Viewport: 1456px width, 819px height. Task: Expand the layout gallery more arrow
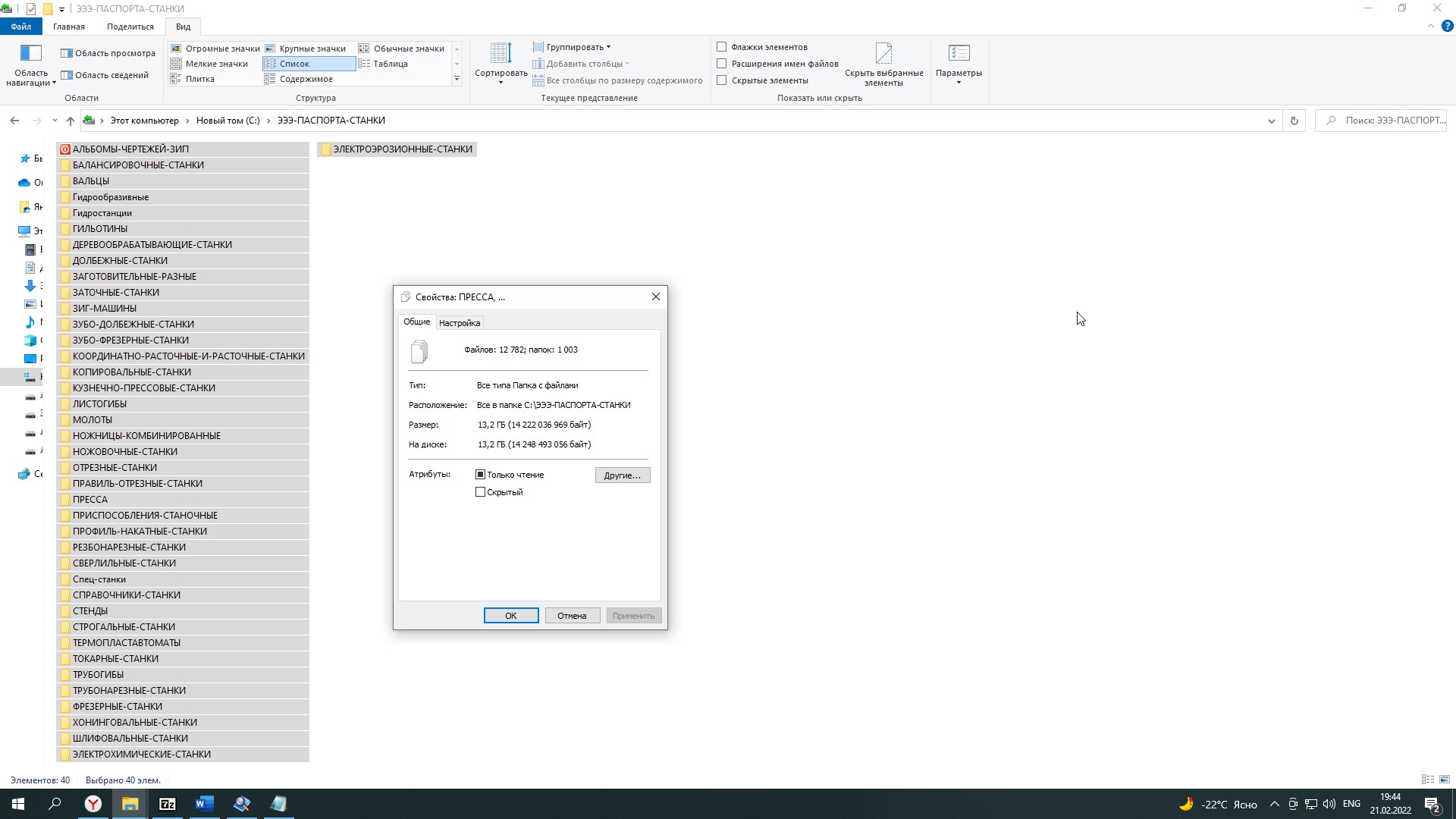click(x=457, y=79)
